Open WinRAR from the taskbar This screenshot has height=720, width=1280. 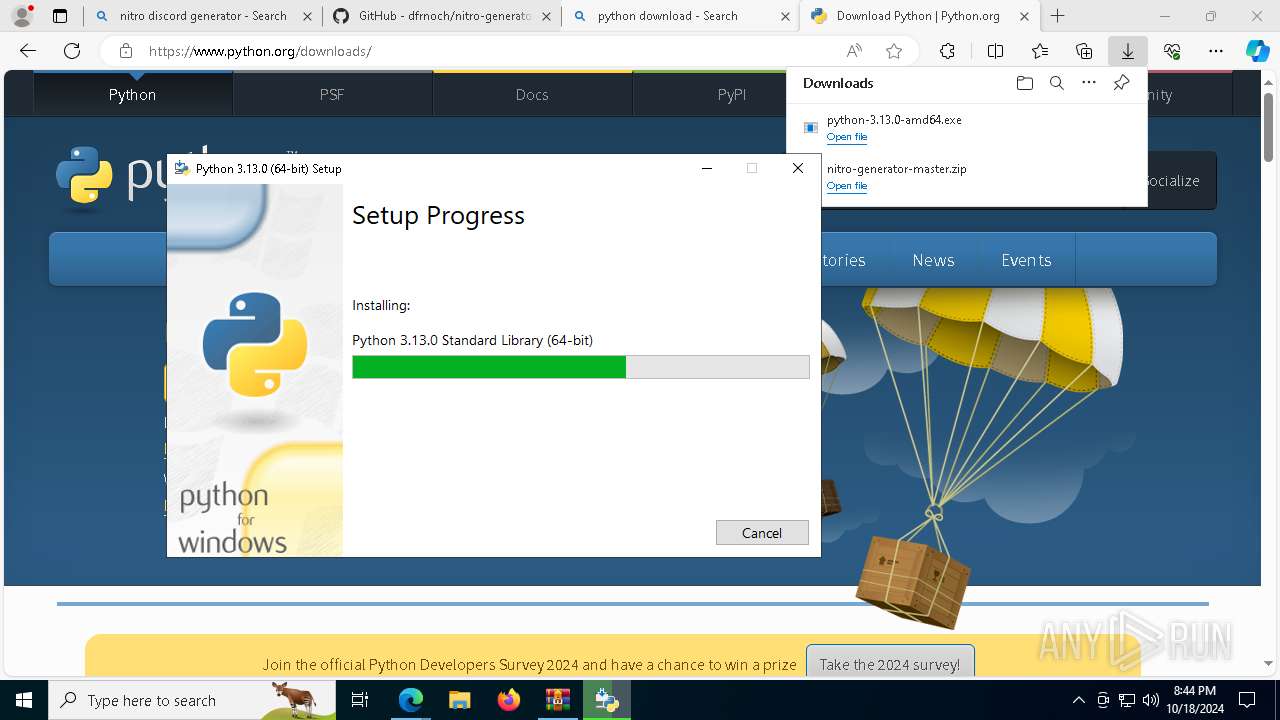(x=557, y=700)
